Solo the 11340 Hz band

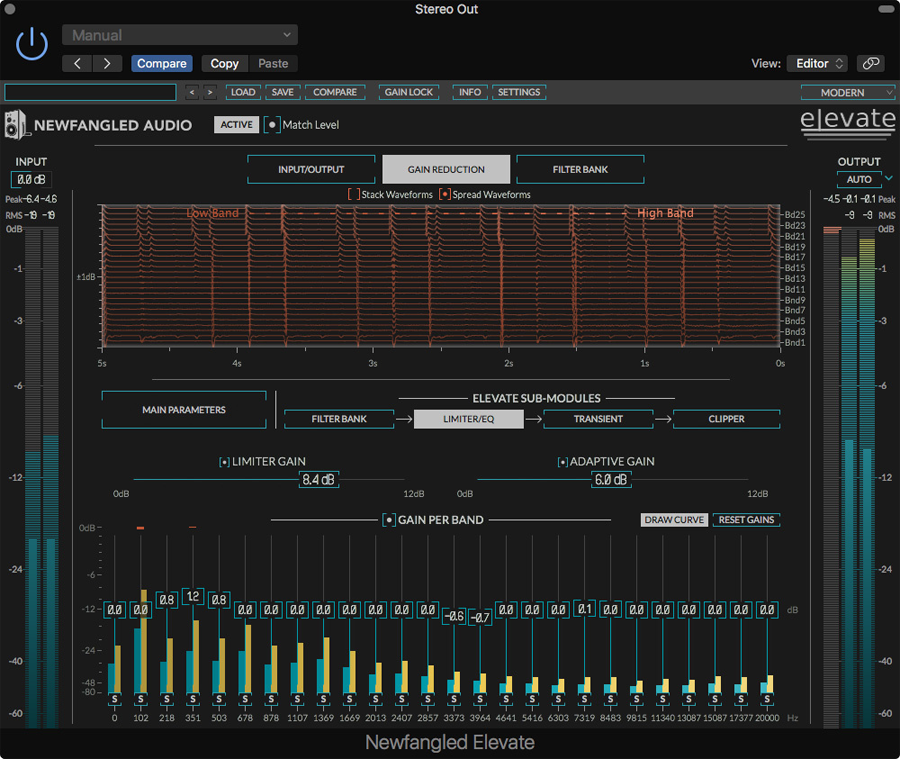click(663, 699)
